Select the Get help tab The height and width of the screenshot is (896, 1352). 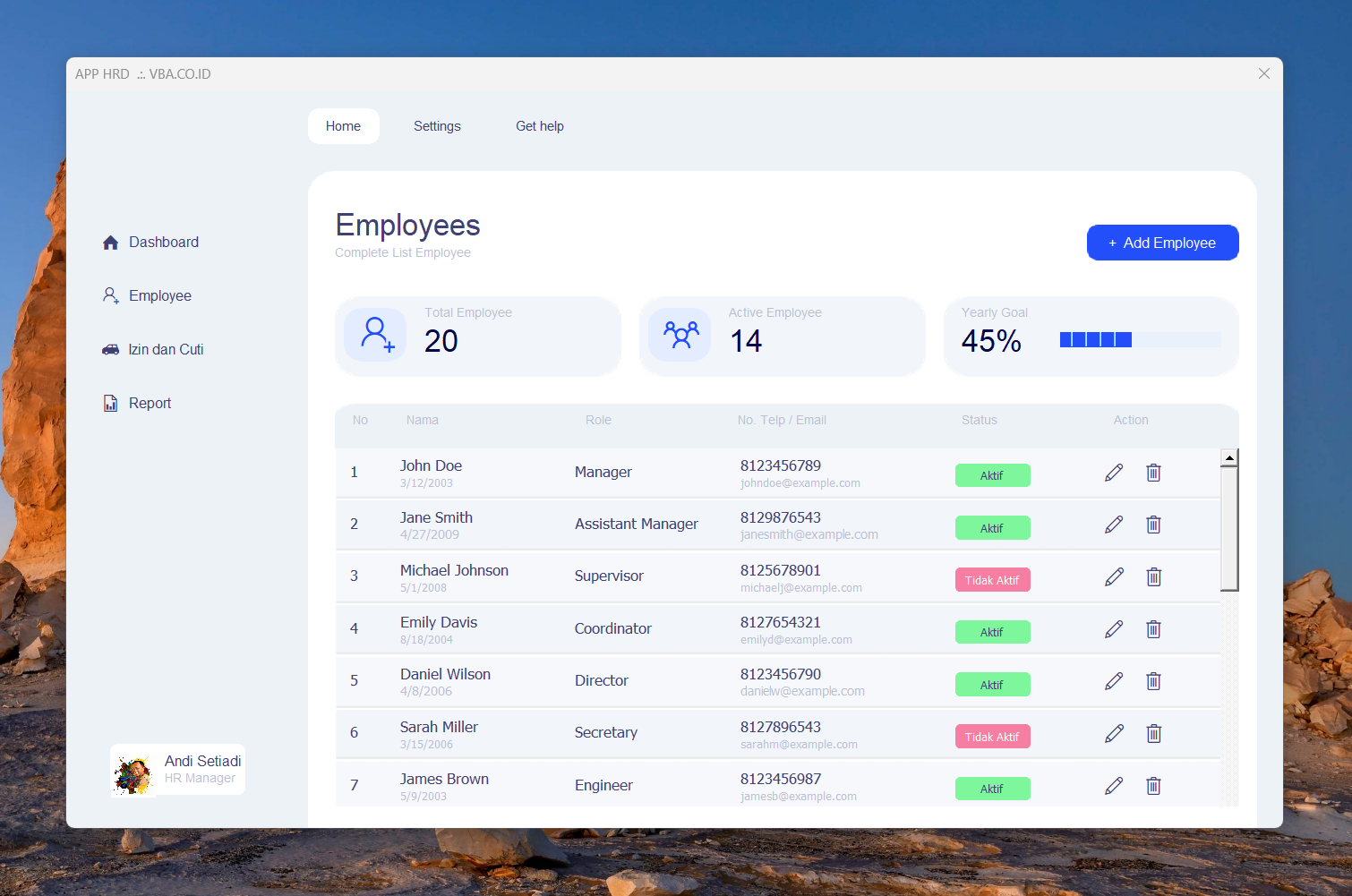coord(540,126)
